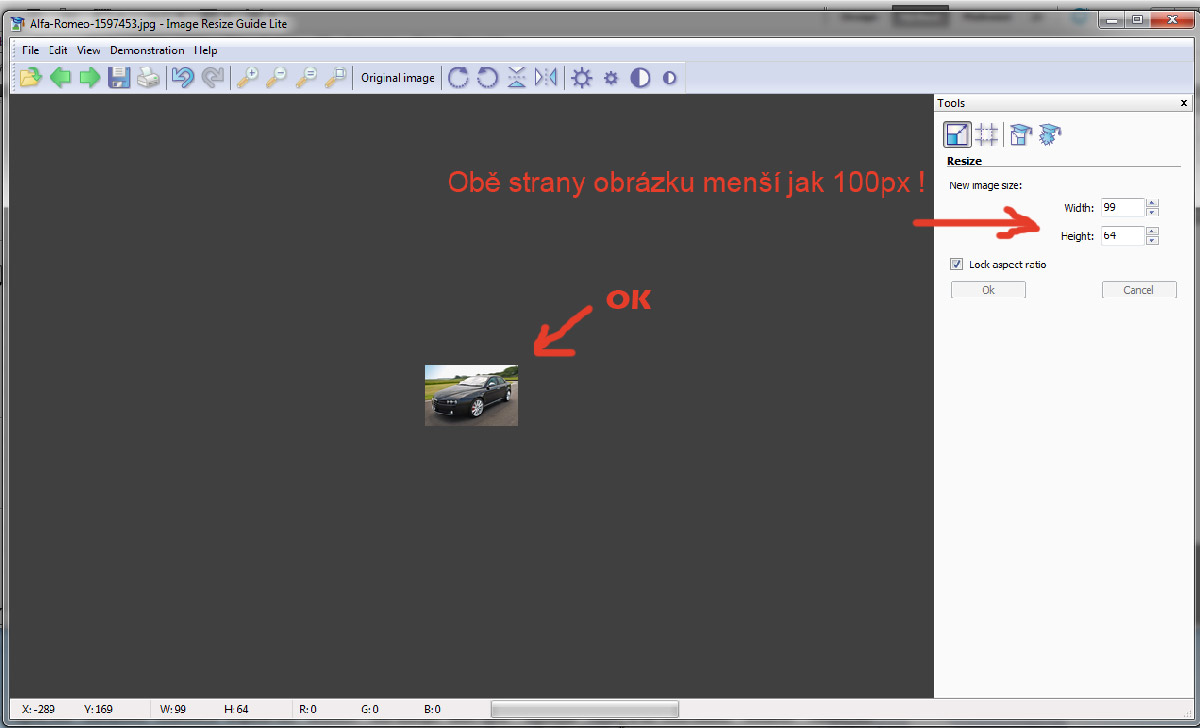Undo the last action
The image size is (1200, 728).
pos(182,77)
